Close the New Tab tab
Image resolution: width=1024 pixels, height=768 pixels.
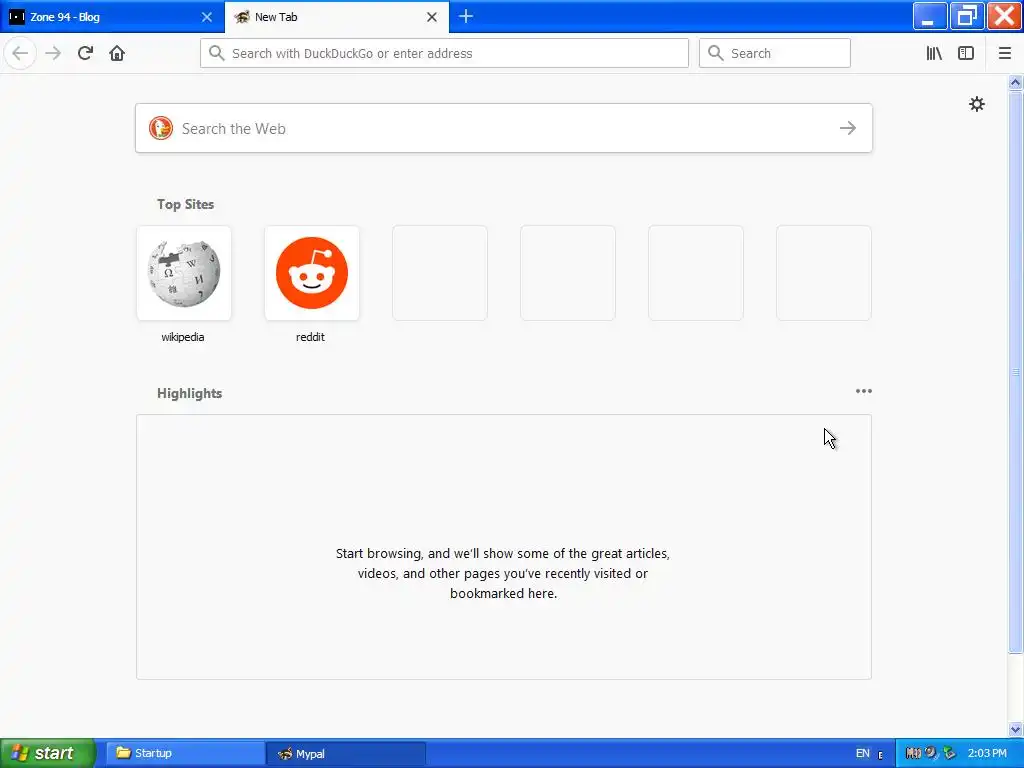432,17
